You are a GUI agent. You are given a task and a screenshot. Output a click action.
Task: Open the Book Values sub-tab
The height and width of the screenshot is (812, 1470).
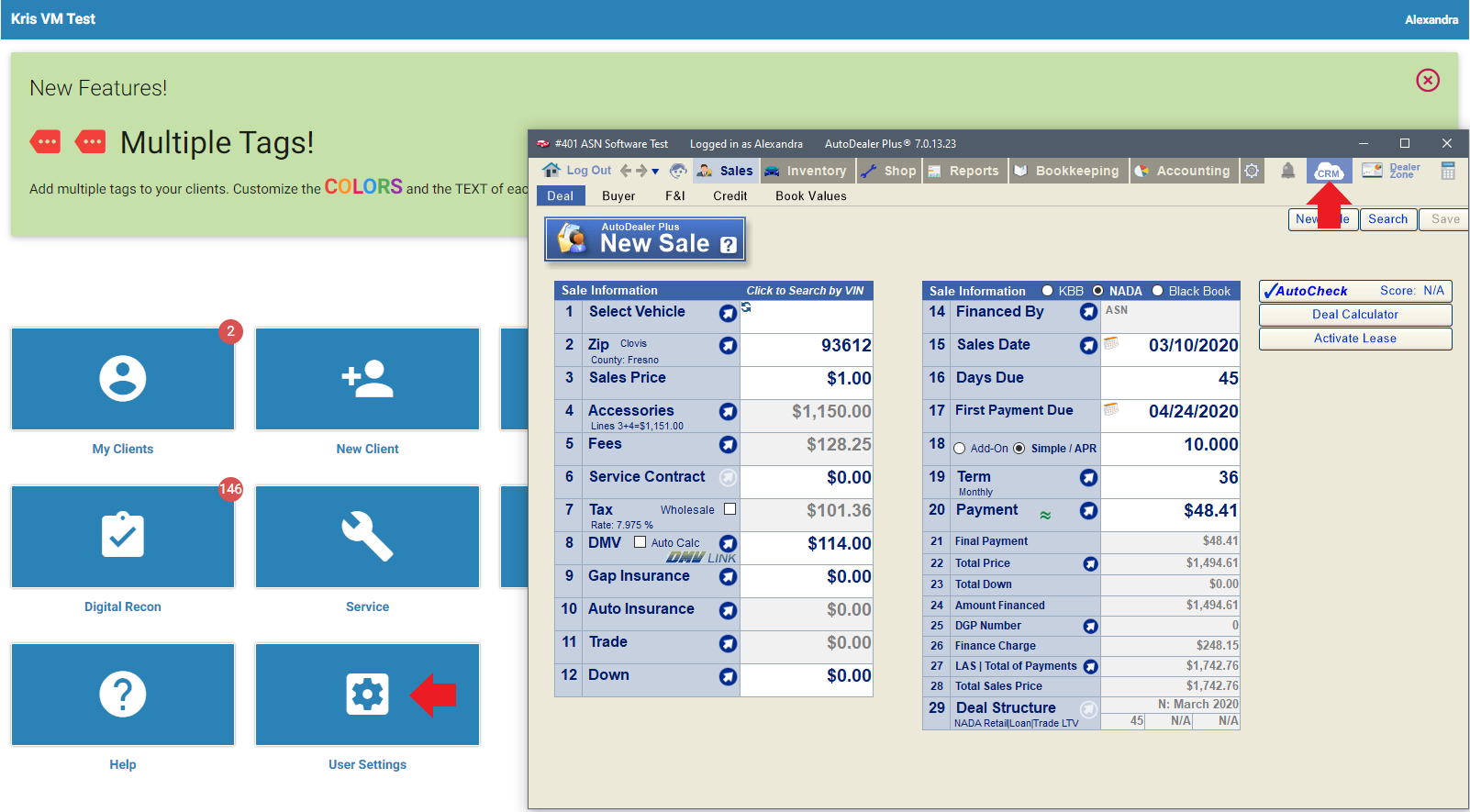811,196
